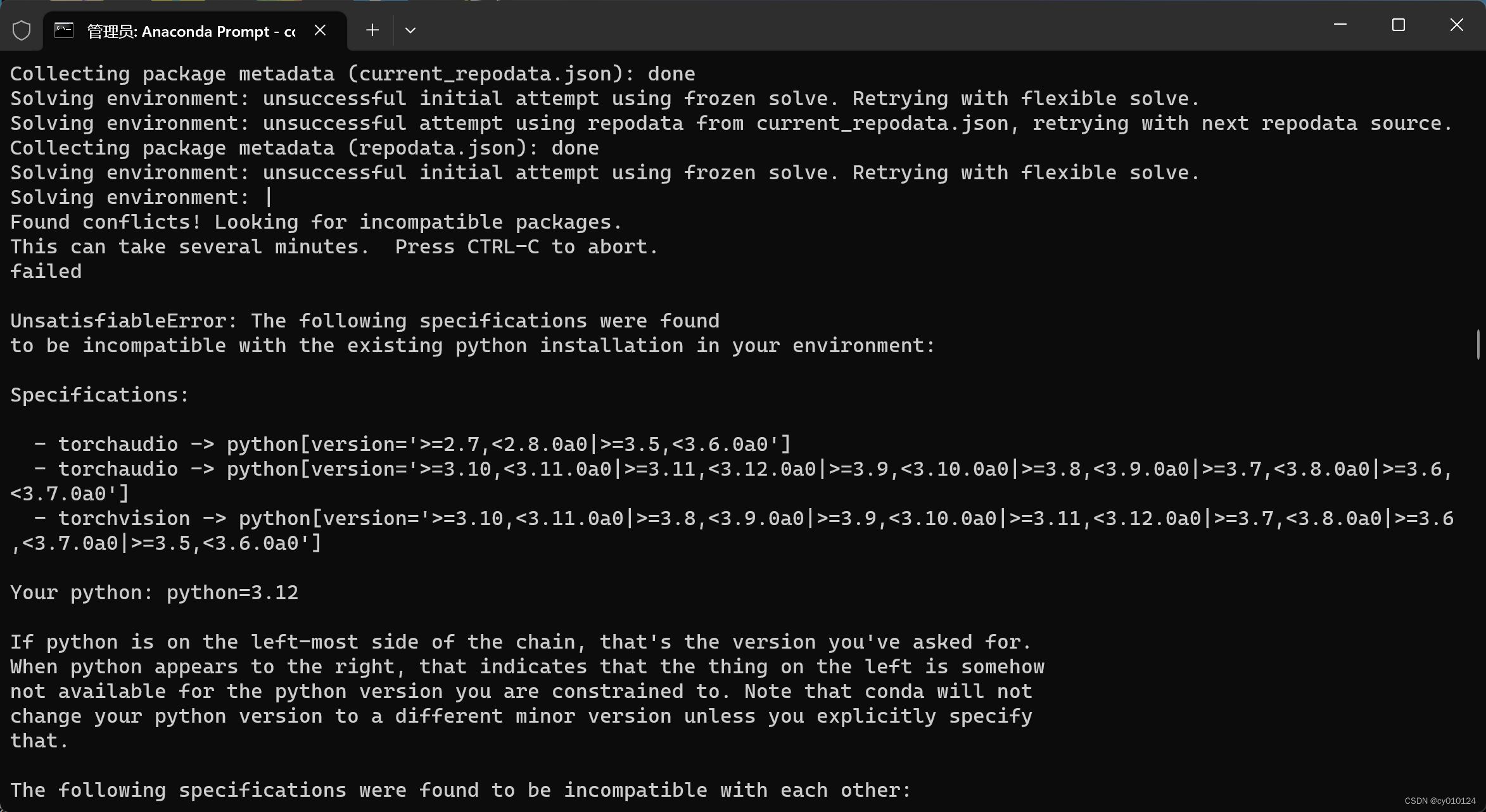Click the admin shield icon in the title bar

coord(21,30)
